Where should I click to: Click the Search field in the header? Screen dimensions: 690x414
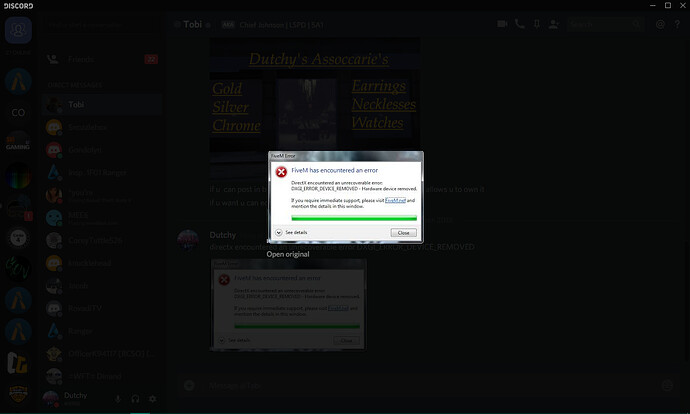(x=605, y=24)
